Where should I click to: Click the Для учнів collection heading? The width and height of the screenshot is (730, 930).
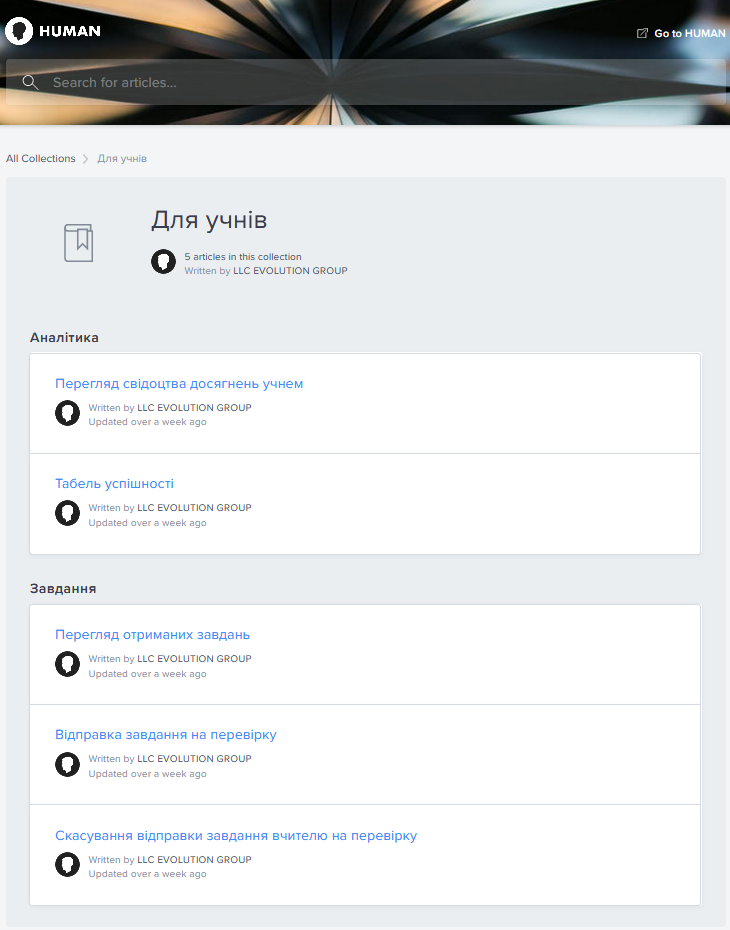pos(209,220)
